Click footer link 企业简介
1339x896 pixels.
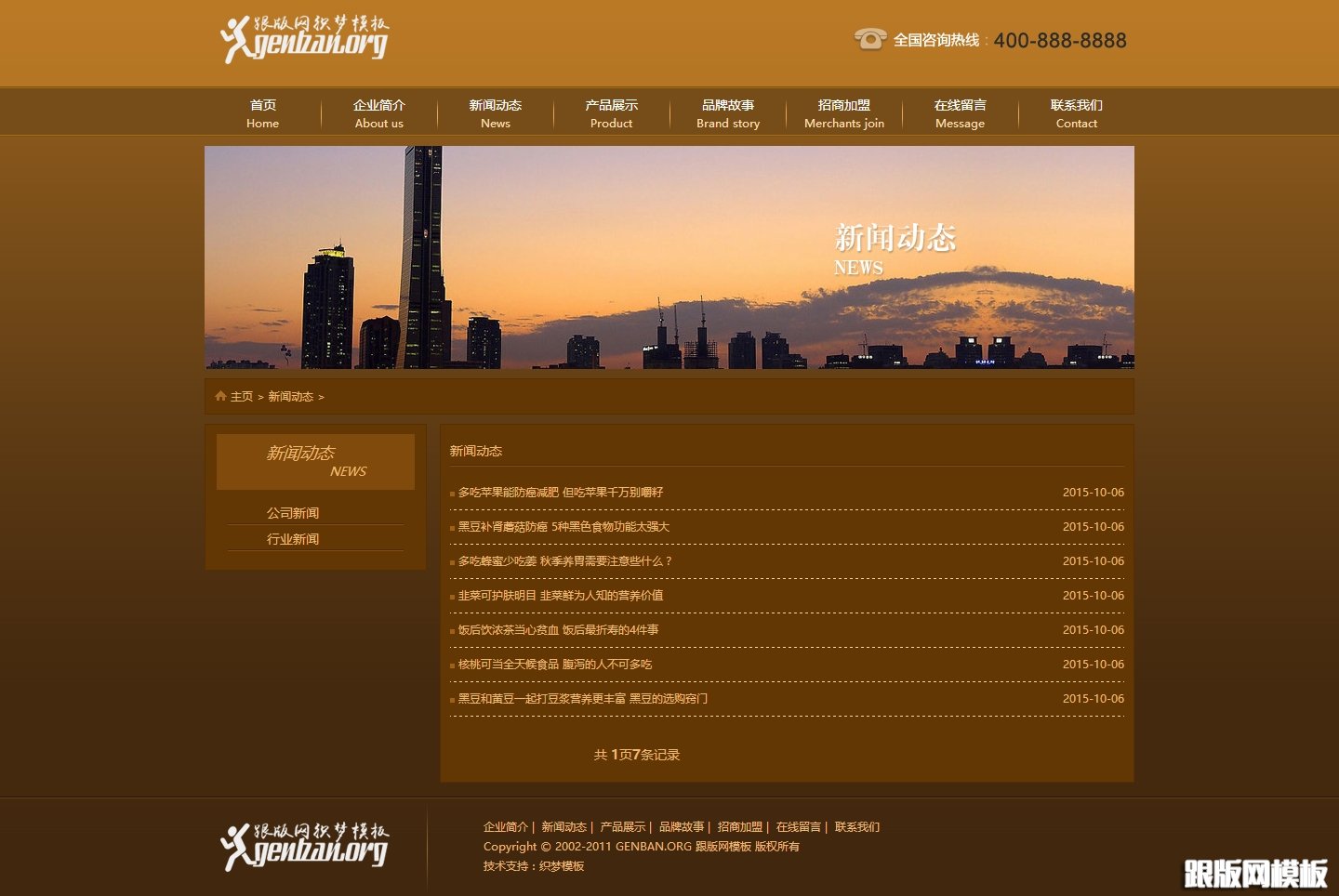point(506,827)
